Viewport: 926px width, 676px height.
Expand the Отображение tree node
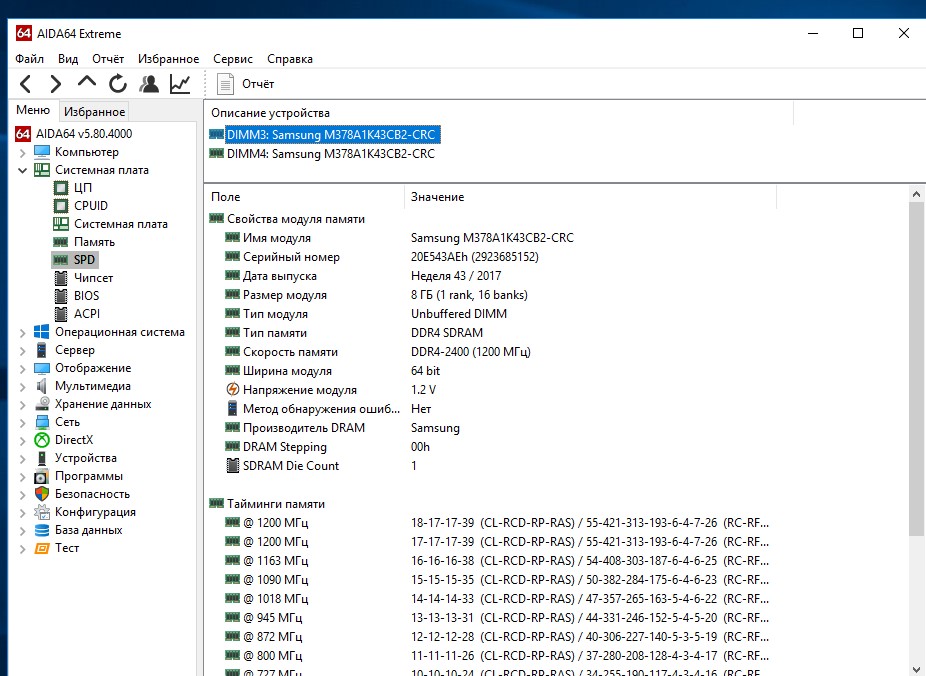(22, 369)
